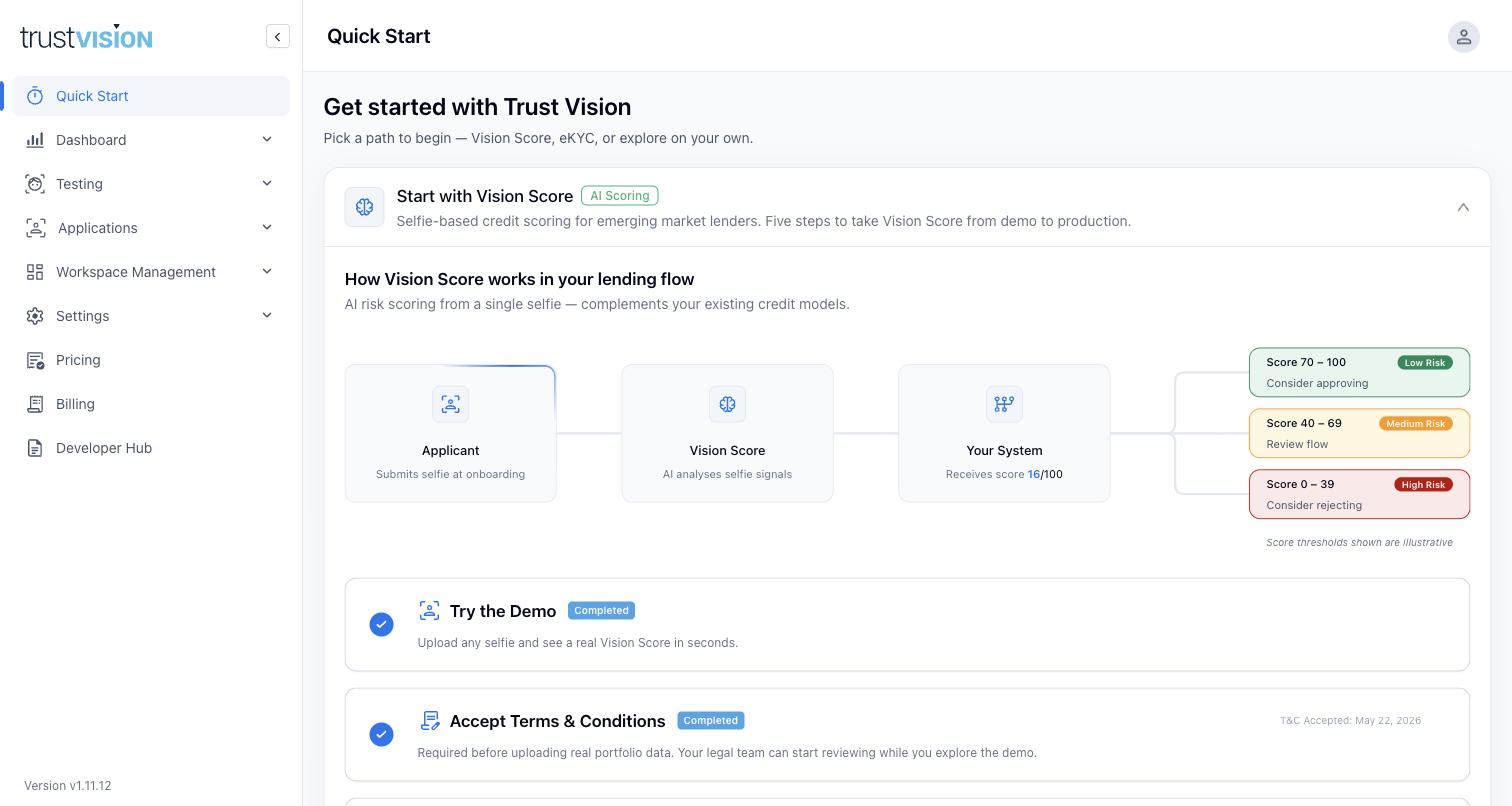Click the Accept Terms & Conditions completed checkmark
Viewport: 1512px width, 806px height.
click(381, 734)
